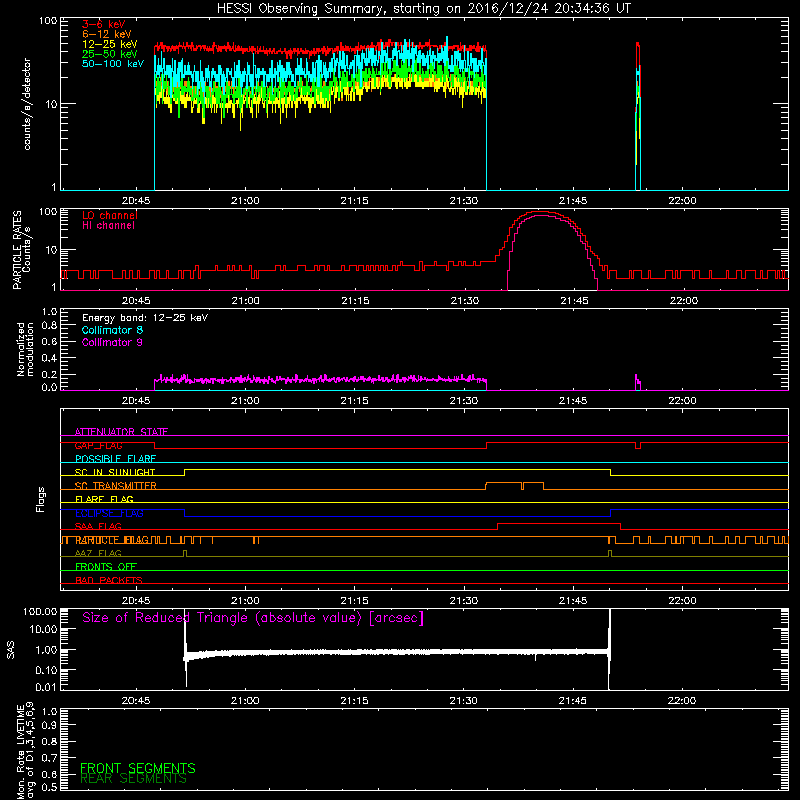The width and height of the screenshot is (800, 800).
Task: Click the HESSI Observing Summary title text
Action: click(423, 9)
